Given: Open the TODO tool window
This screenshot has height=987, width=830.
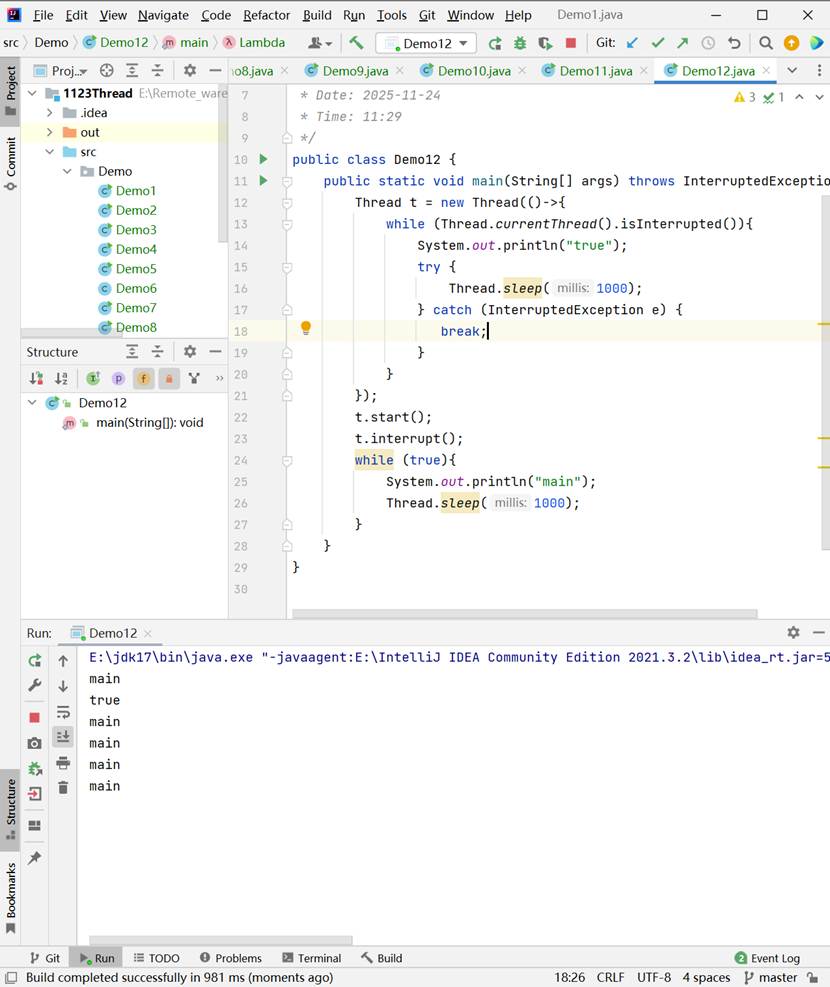Looking at the screenshot, I should click(157, 958).
